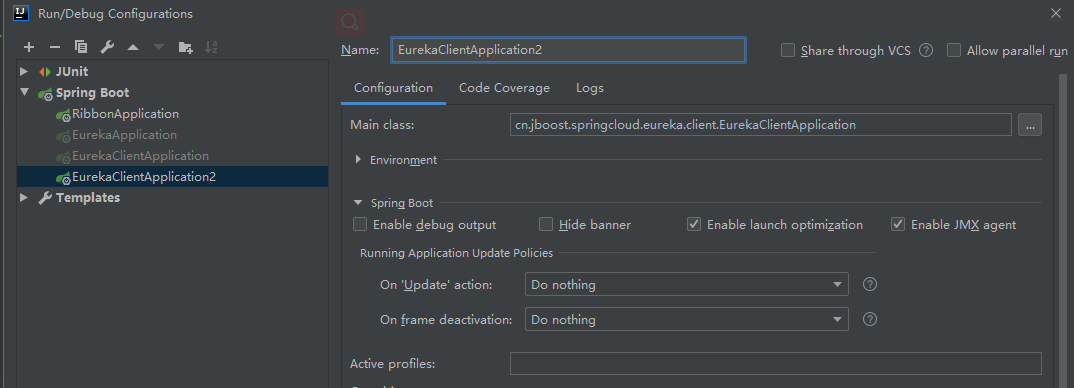1074x388 pixels.
Task: Add a new configuration with plus icon
Action: [29, 47]
